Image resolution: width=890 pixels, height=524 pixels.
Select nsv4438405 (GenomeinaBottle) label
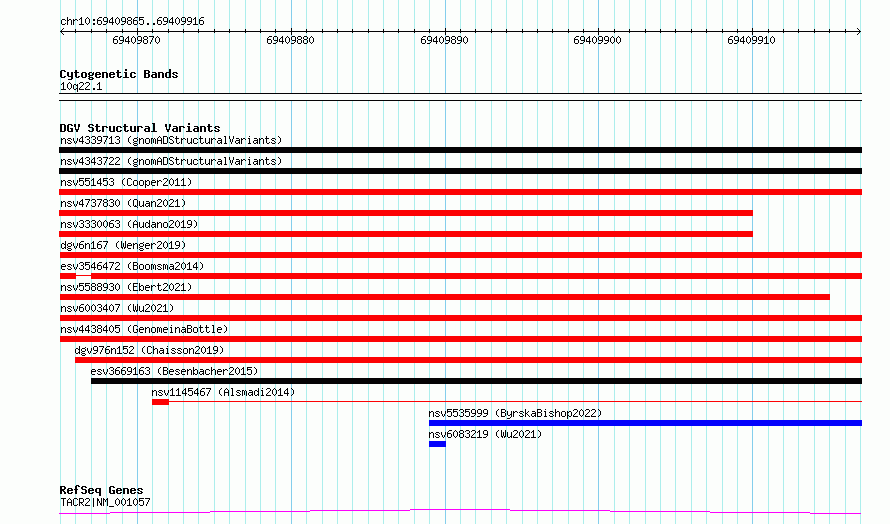coord(144,329)
